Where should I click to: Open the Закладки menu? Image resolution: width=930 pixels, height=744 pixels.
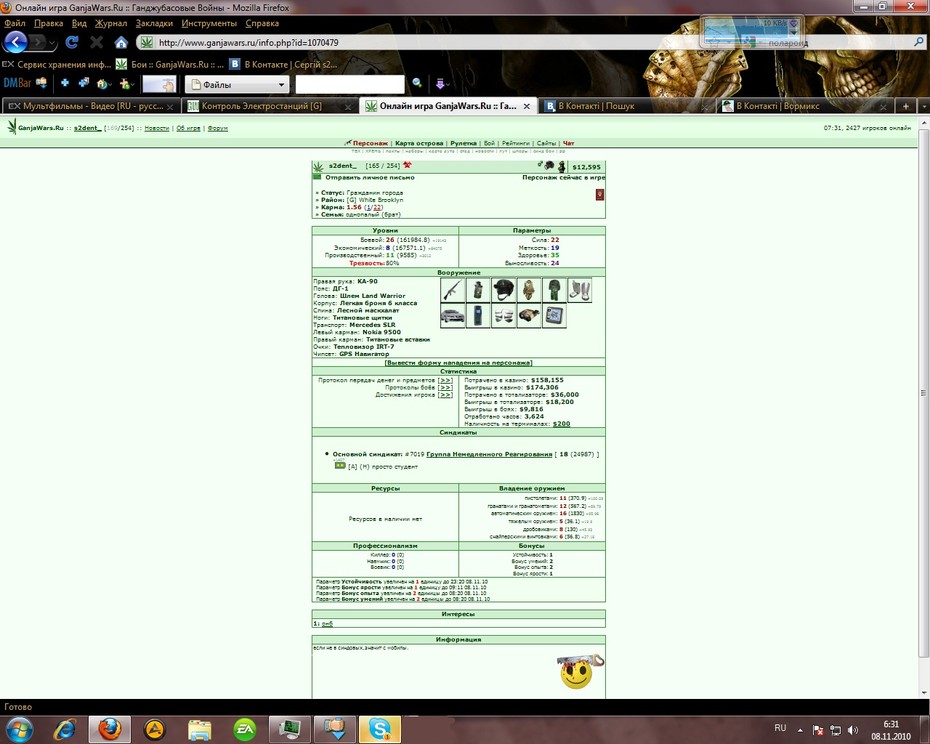pos(154,23)
